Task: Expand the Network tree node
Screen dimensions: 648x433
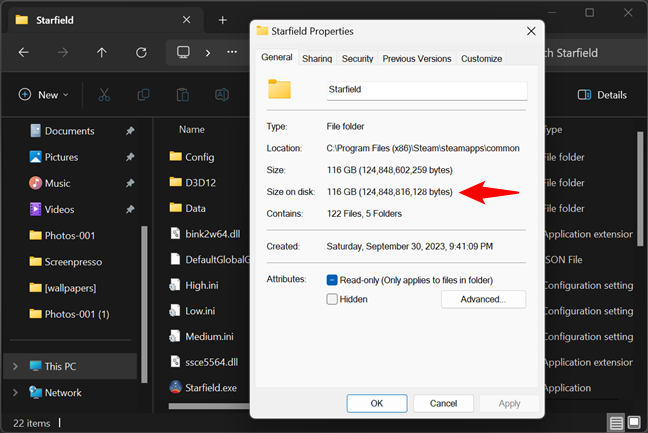Action: [14, 393]
